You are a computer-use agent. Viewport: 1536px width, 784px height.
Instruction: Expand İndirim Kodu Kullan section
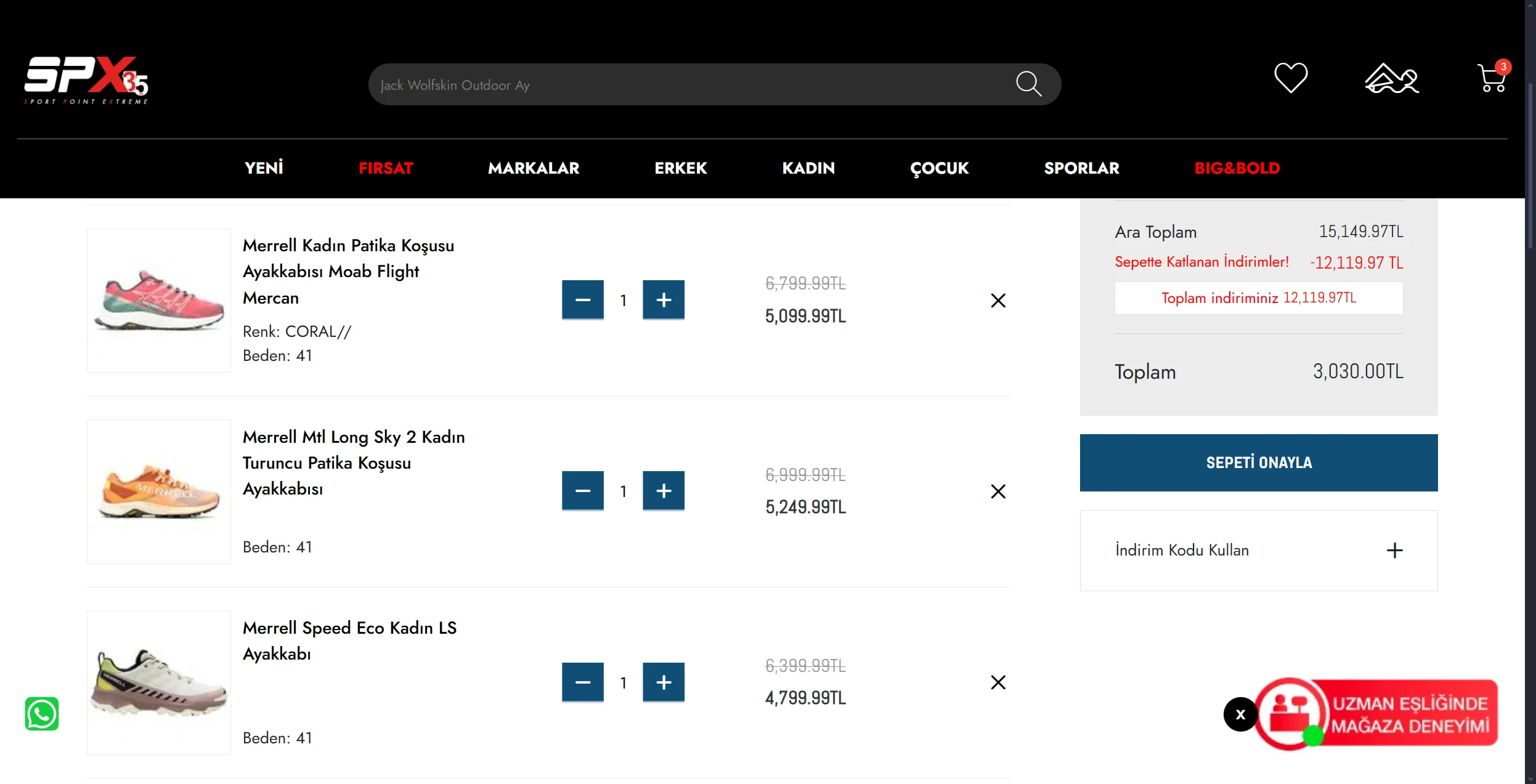pyautogui.click(x=1394, y=551)
